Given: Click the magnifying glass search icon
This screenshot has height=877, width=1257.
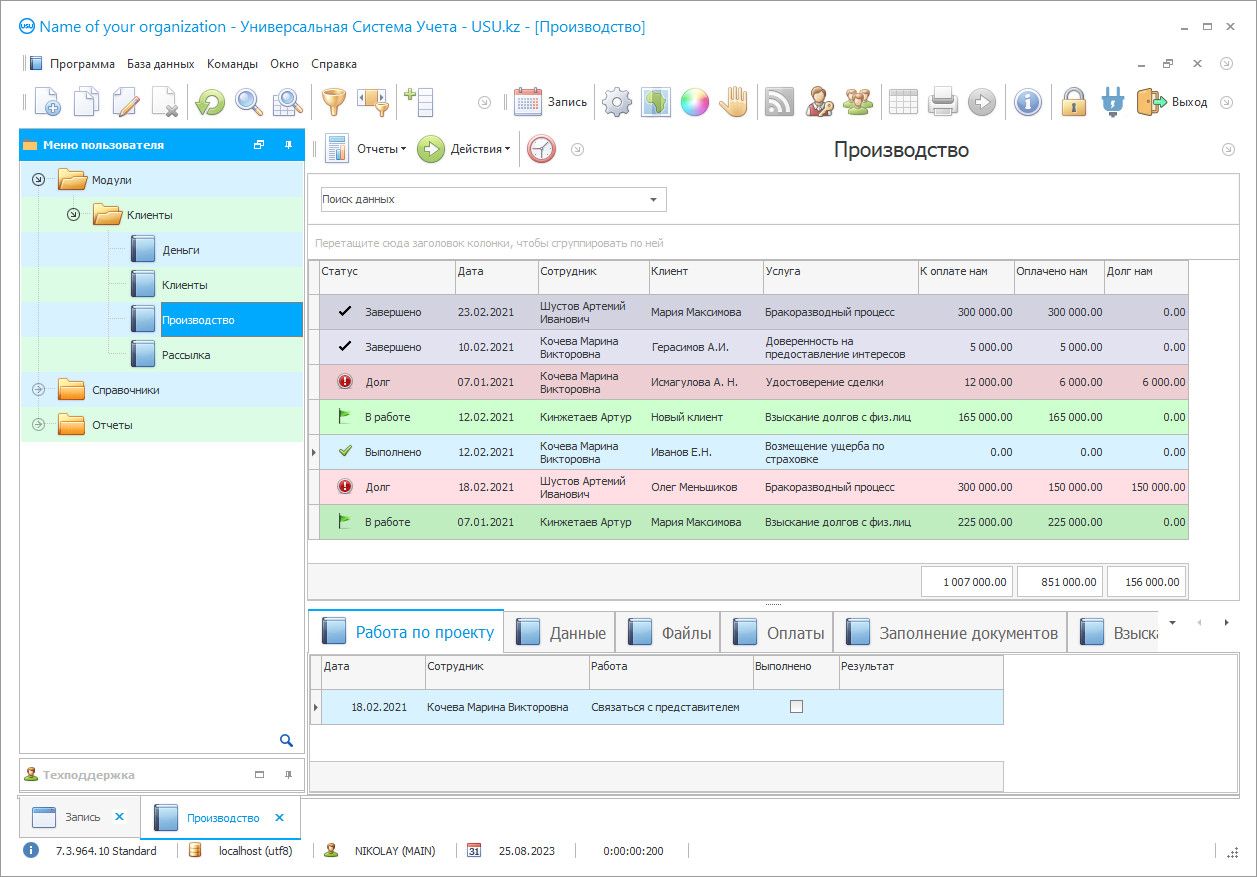Looking at the screenshot, I should point(249,102).
